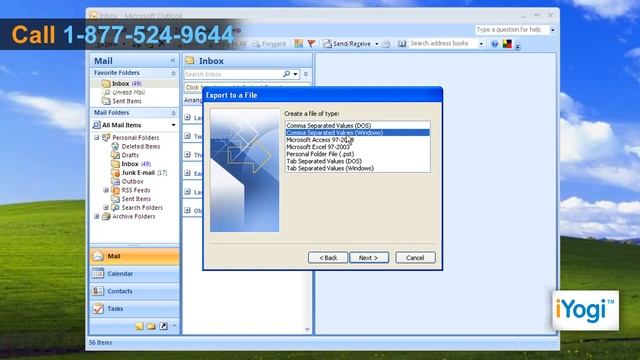Expand the query builder next to Search Inbox
Screen dimensions: 640x360
(x=306, y=74)
